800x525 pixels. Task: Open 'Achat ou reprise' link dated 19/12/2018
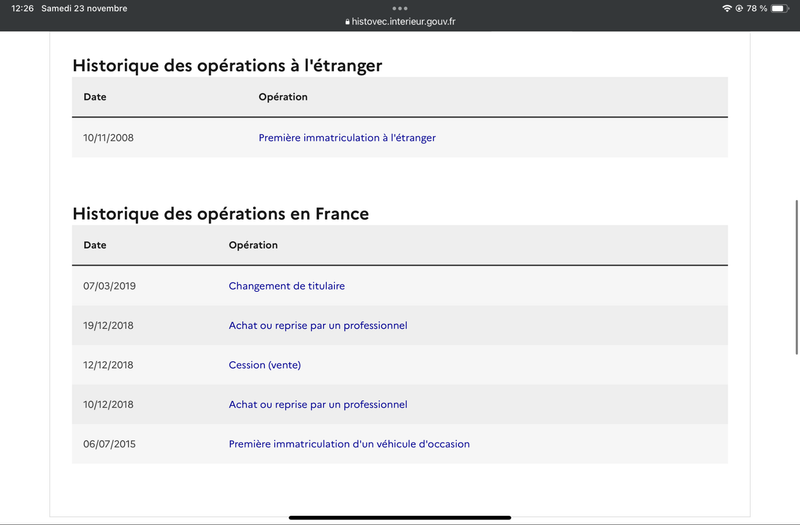[x=318, y=326]
